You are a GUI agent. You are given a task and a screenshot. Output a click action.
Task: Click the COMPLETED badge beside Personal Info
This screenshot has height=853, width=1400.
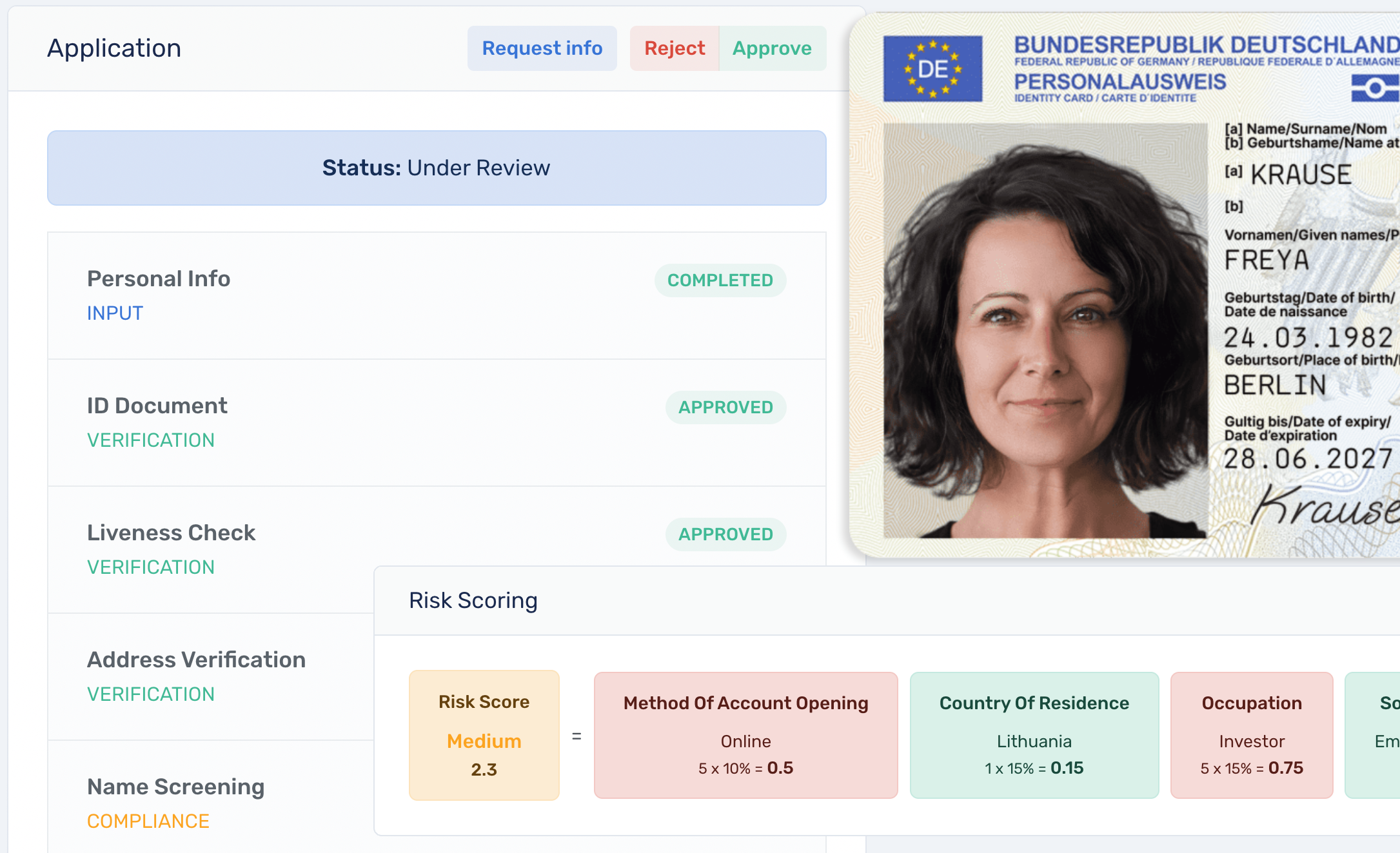click(x=720, y=280)
